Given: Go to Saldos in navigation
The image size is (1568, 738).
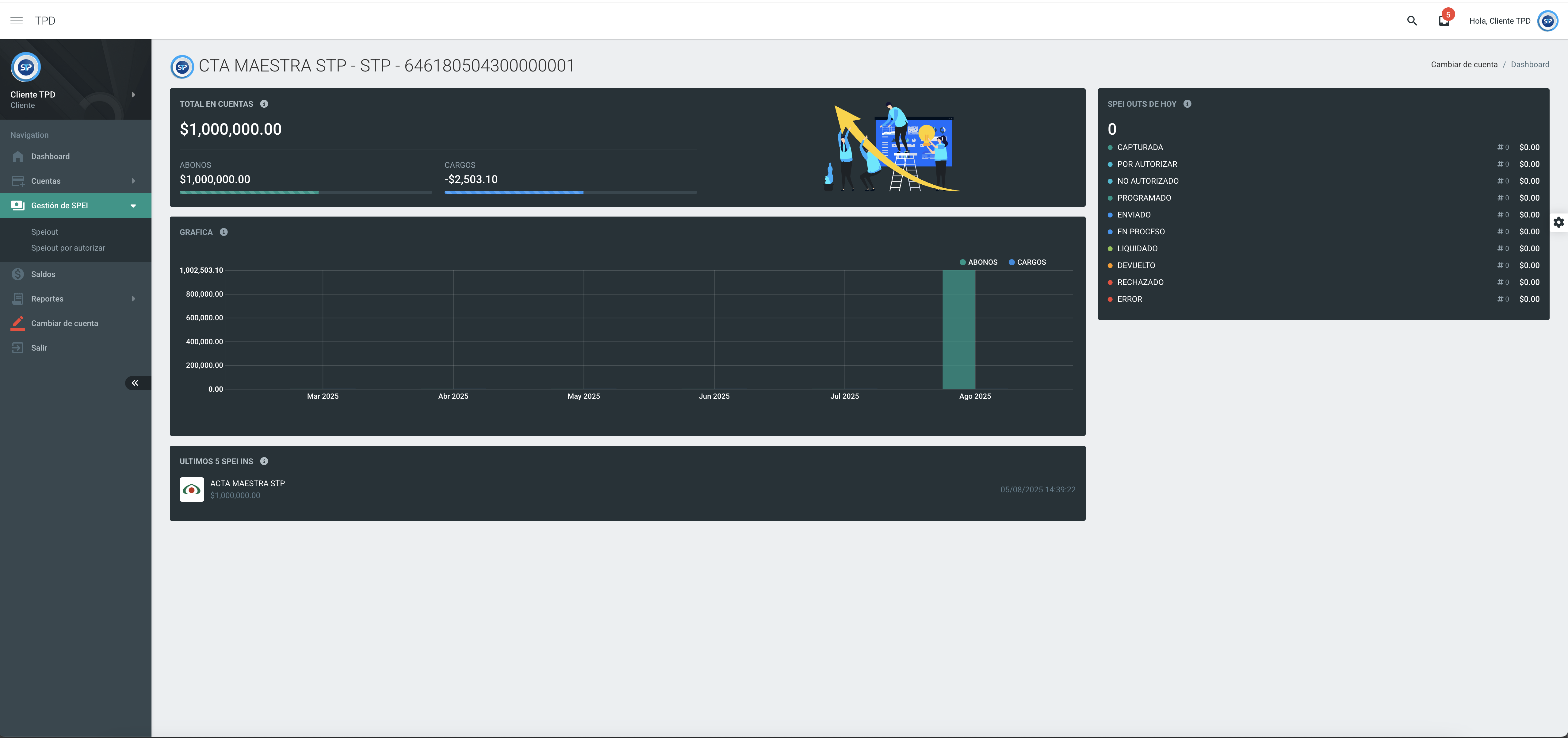Looking at the screenshot, I should coord(43,275).
